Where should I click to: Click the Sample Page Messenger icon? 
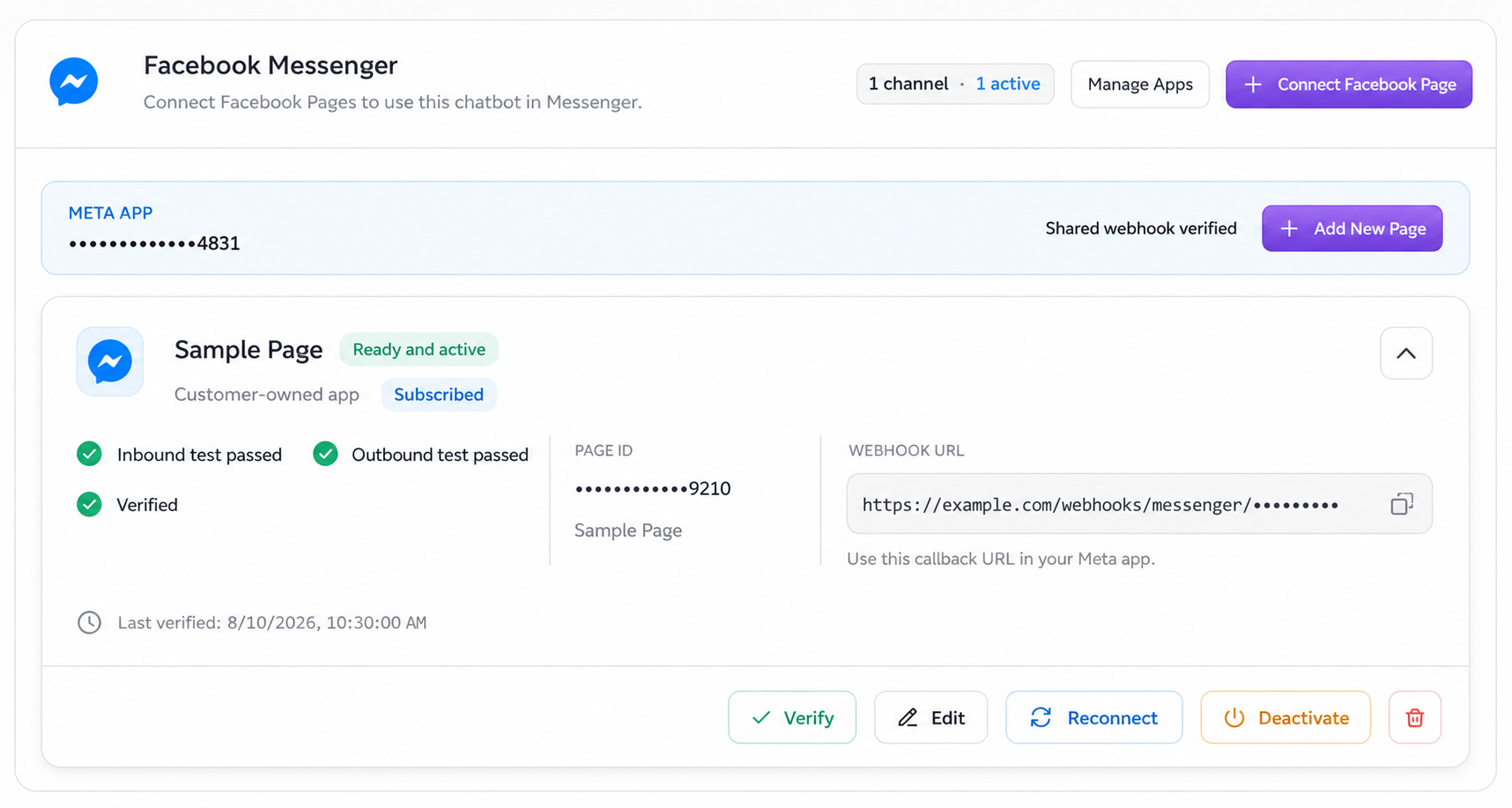point(110,361)
